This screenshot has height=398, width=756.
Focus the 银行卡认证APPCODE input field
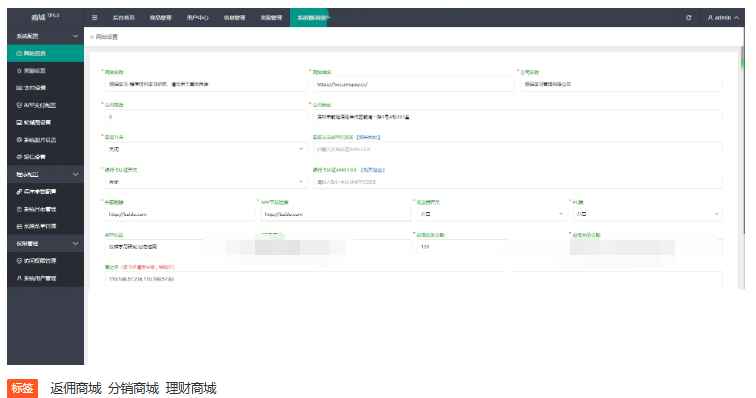tap(517, 182)
